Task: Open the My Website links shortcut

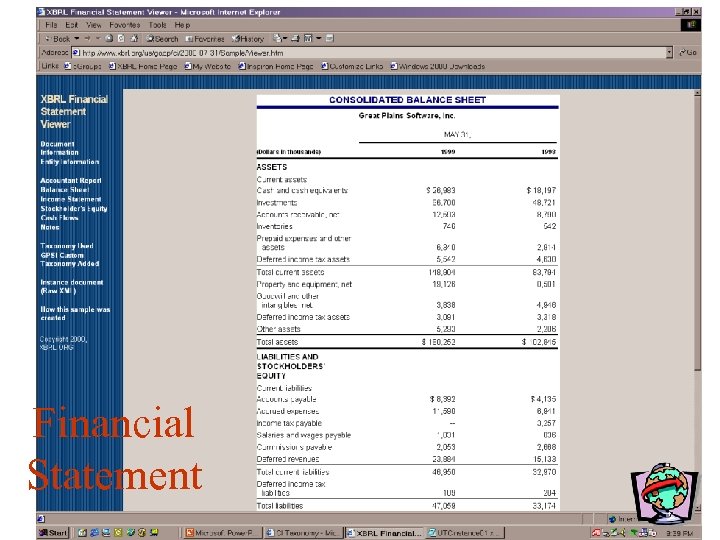Action: point(208,66)
